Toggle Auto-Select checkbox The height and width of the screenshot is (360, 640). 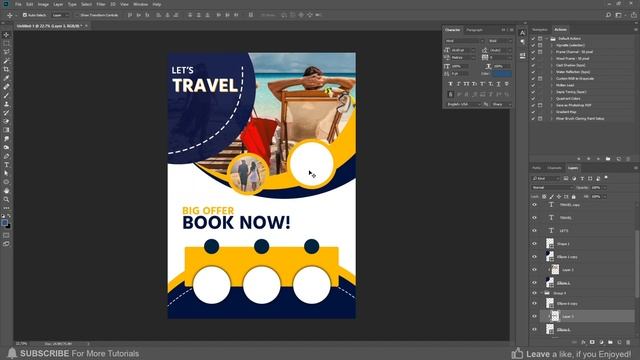click(x=25, y=15)
